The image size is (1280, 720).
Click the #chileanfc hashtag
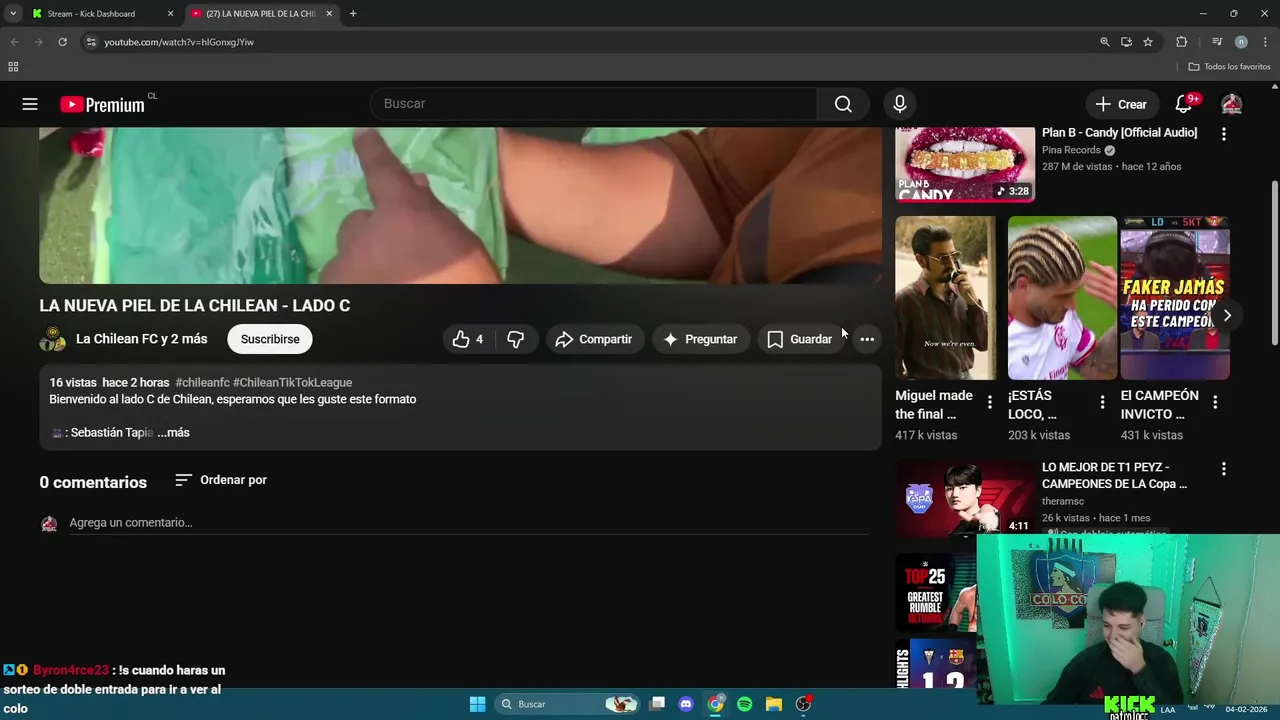pos(202,382)
